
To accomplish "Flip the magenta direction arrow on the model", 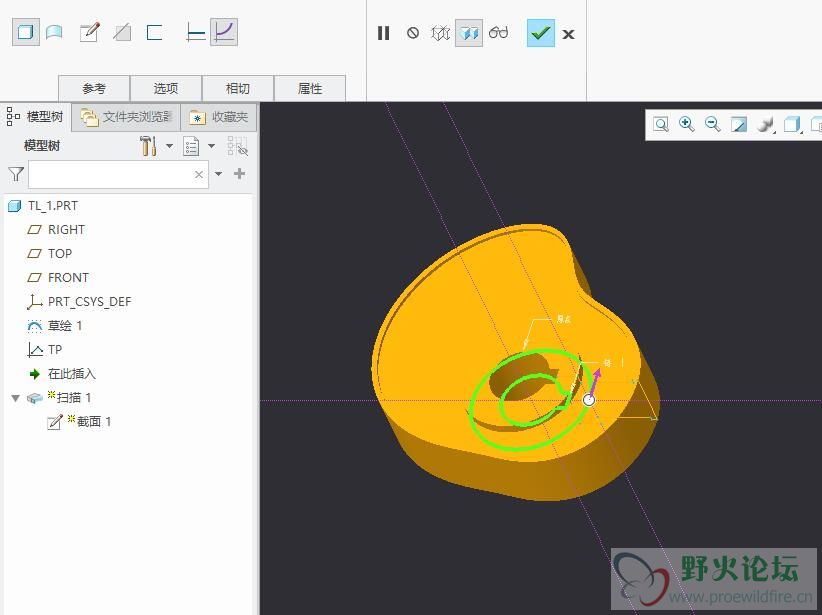I will (594, 381).
